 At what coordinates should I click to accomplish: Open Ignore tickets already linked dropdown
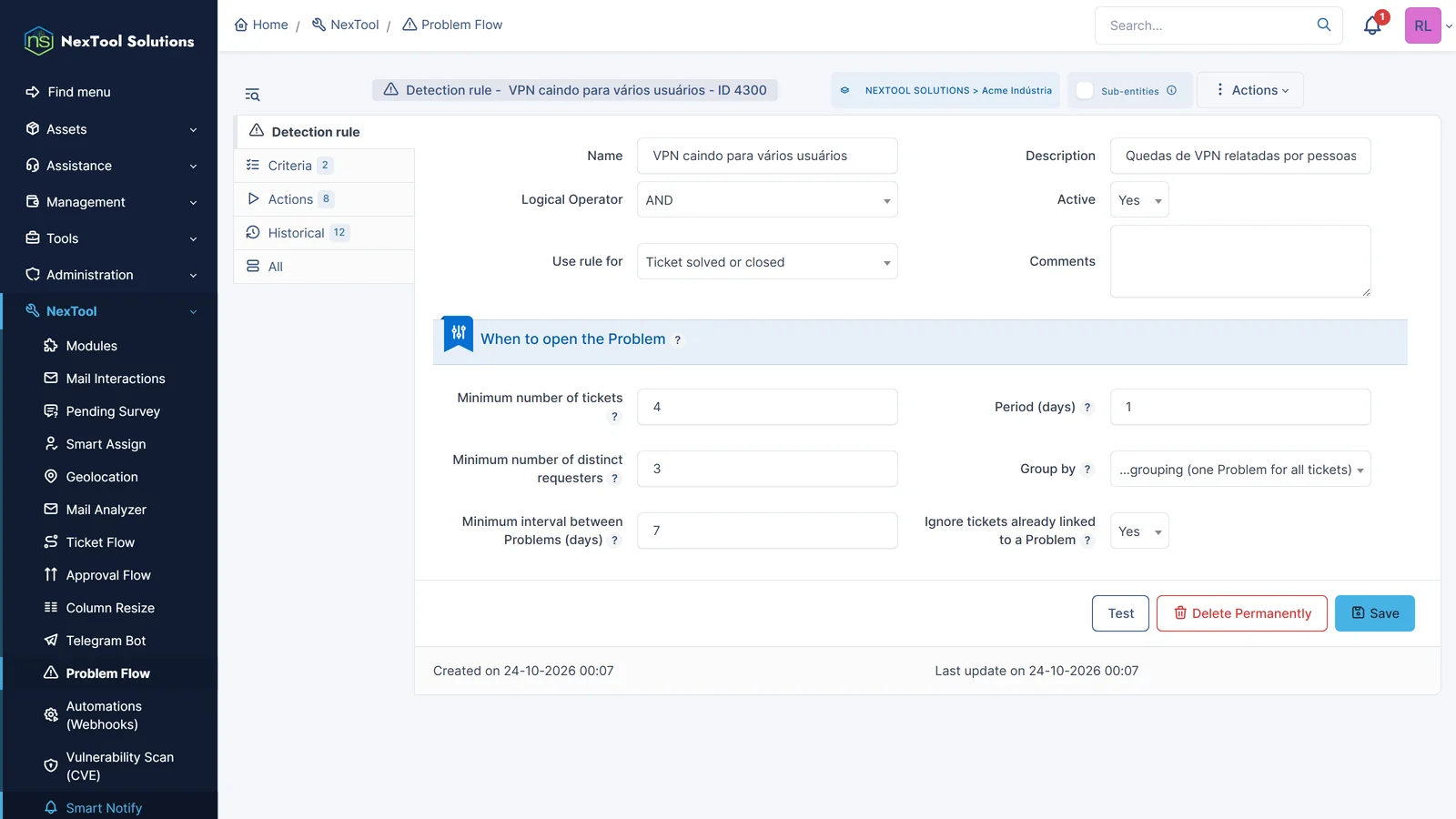click(x=1139, y=531)
